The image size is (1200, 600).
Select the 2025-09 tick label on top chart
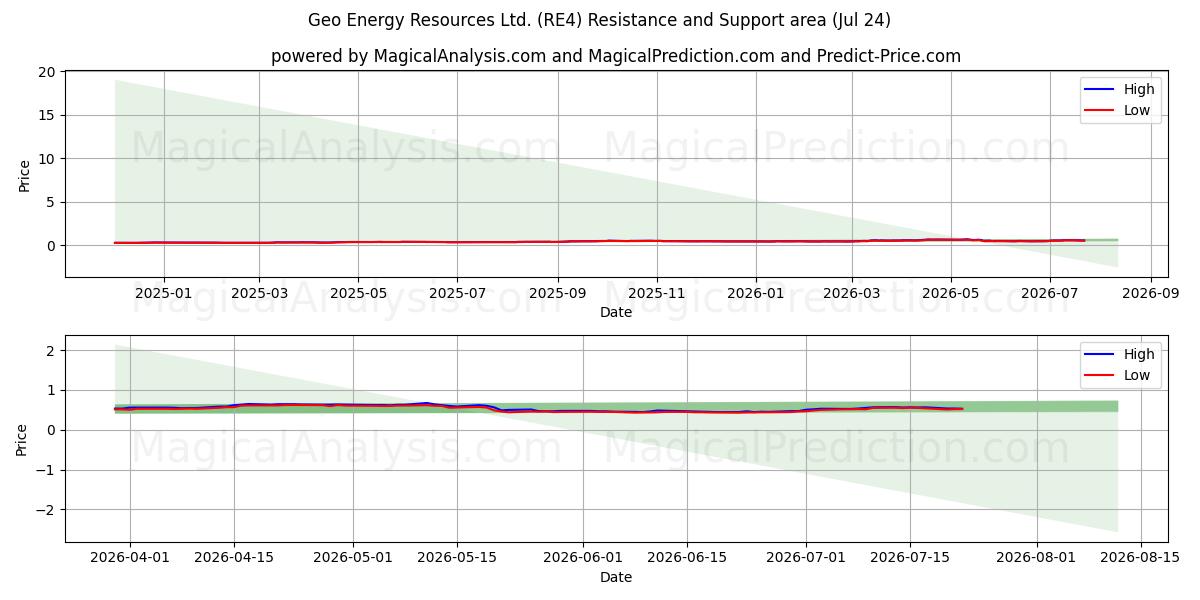(x=558, y=293)
